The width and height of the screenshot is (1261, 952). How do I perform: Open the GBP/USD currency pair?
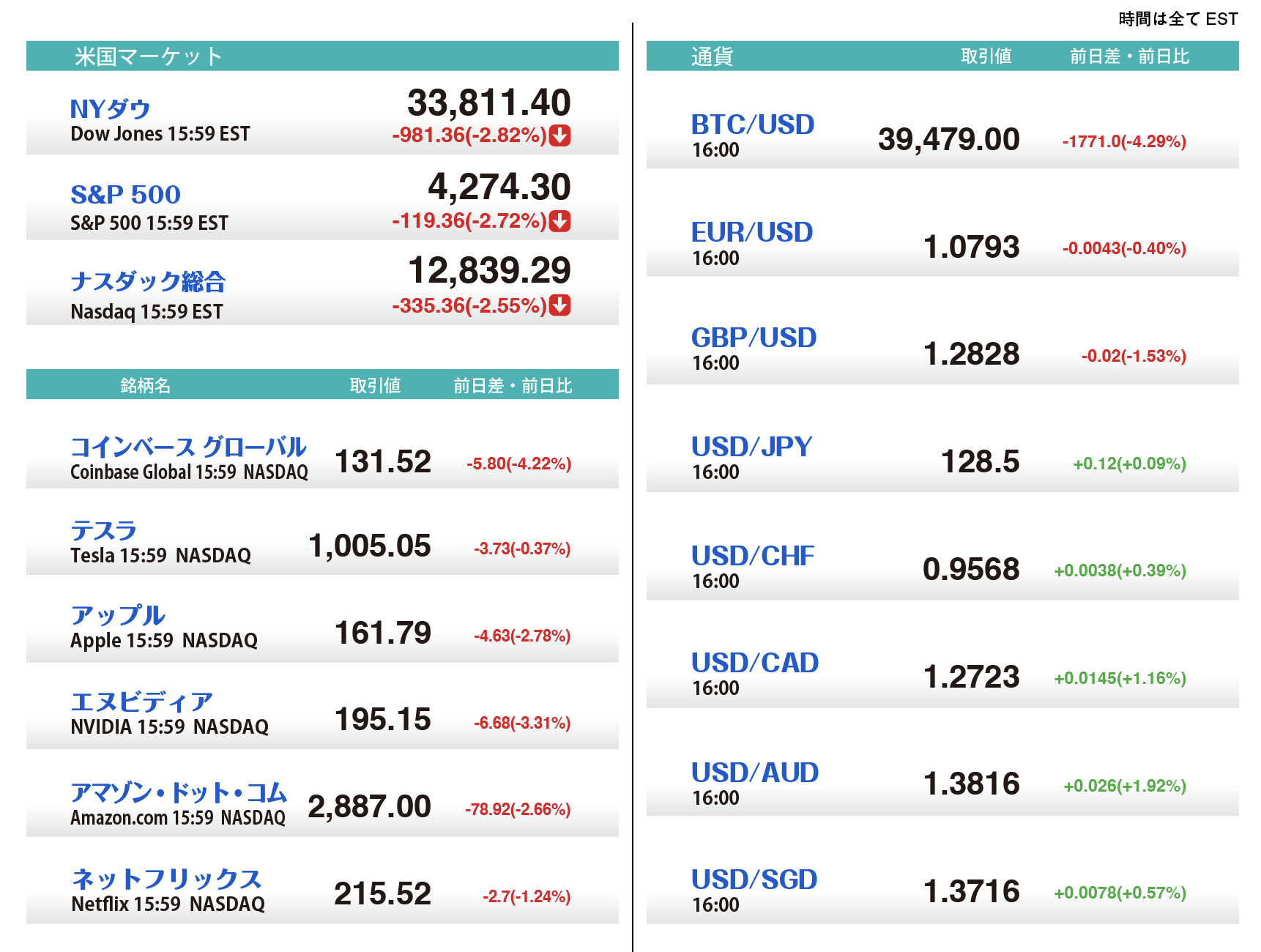754,338
